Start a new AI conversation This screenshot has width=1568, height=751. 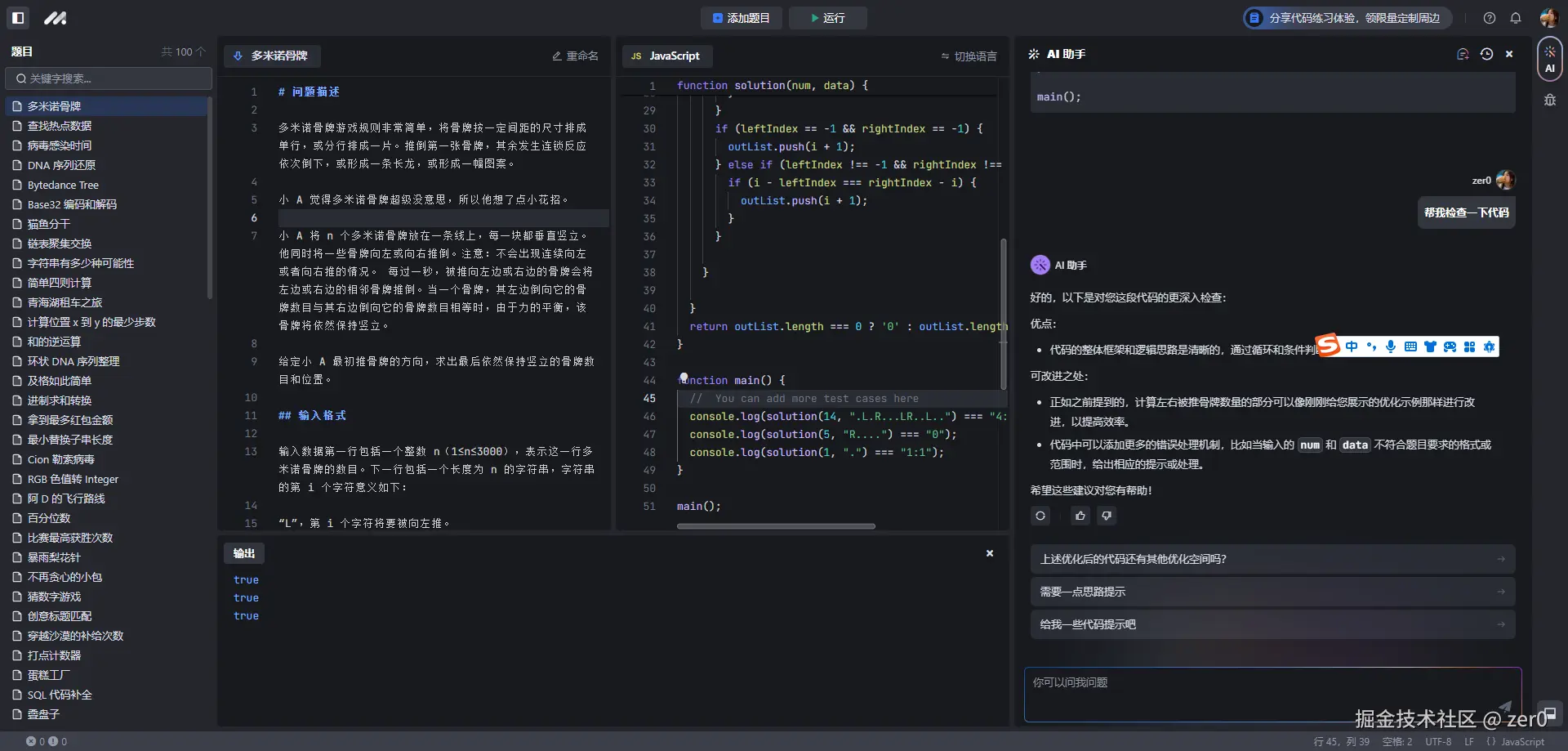pyautogui.click(x=1461, y=53)
